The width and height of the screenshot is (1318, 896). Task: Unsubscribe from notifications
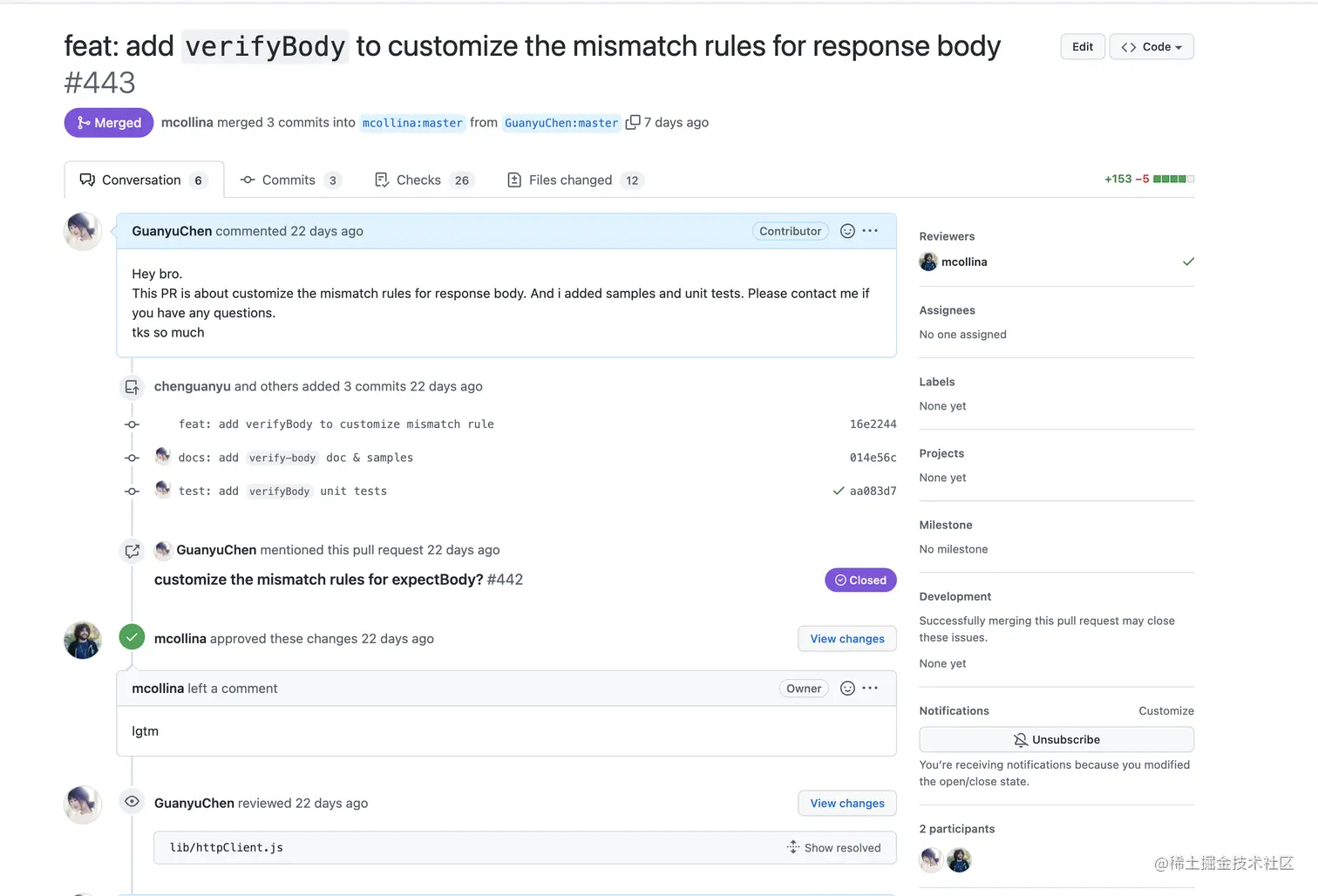[1056, 740]
